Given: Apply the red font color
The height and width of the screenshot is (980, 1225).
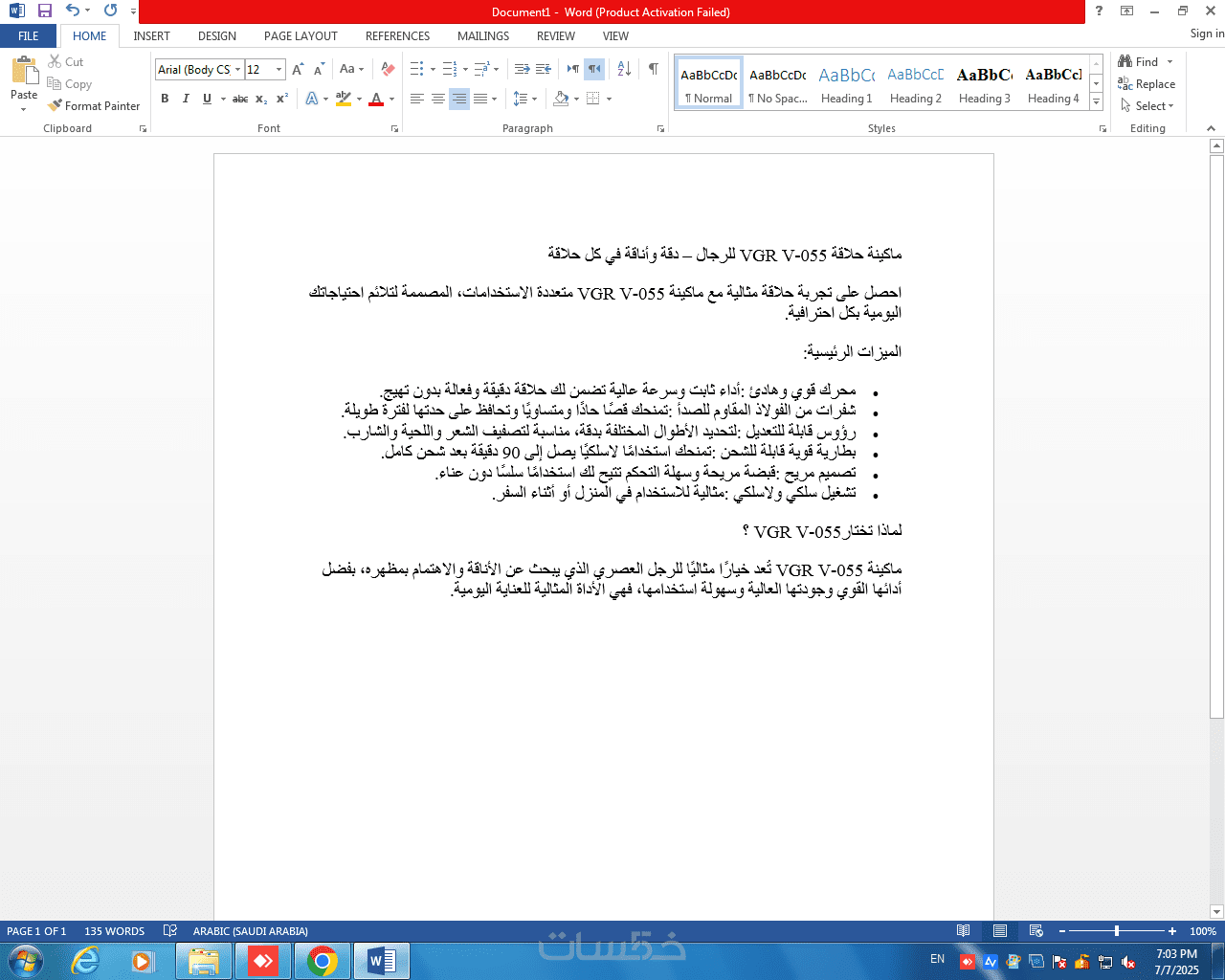Looking at the screenshot, I should [376, 99].
